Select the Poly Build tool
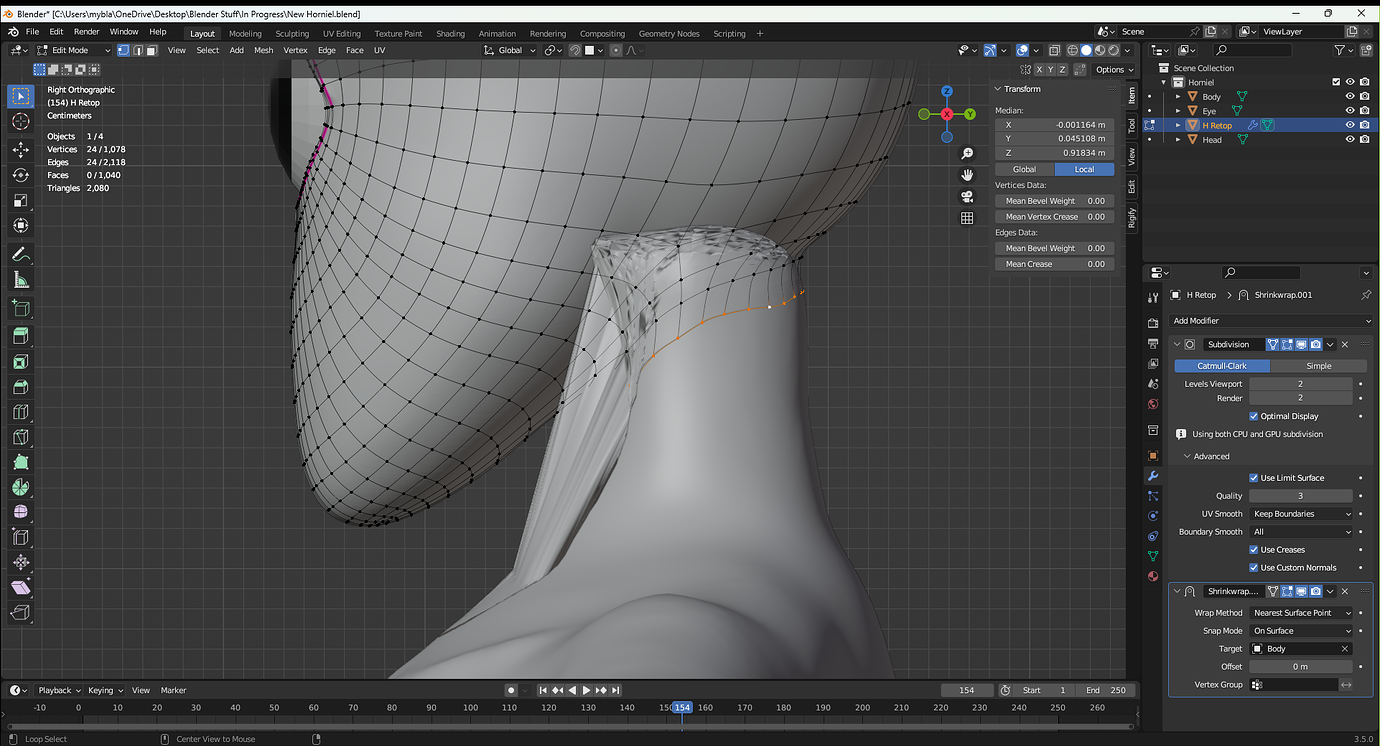 (21, 462)
